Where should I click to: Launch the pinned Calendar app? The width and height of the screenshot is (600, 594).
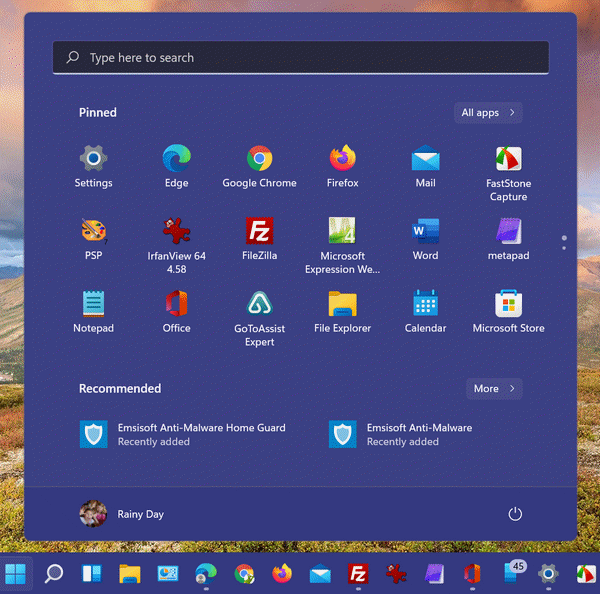pyautogui.click(x=426, y=312)
